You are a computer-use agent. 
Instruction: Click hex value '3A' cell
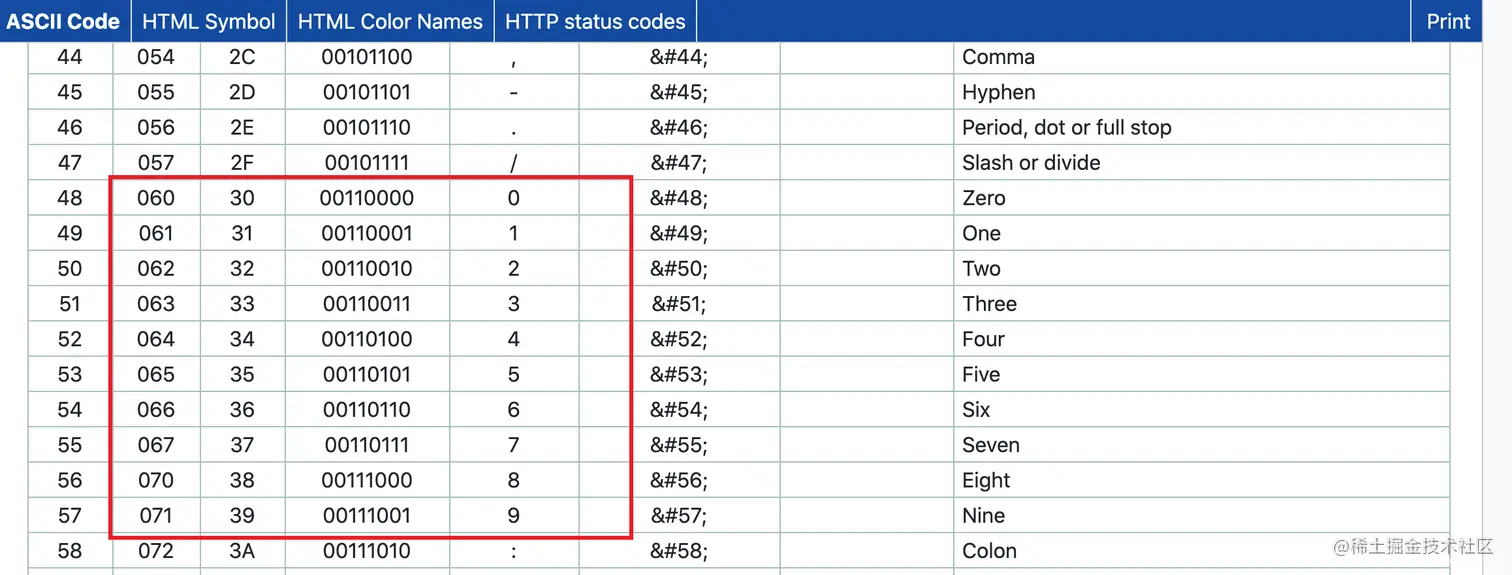243,551
